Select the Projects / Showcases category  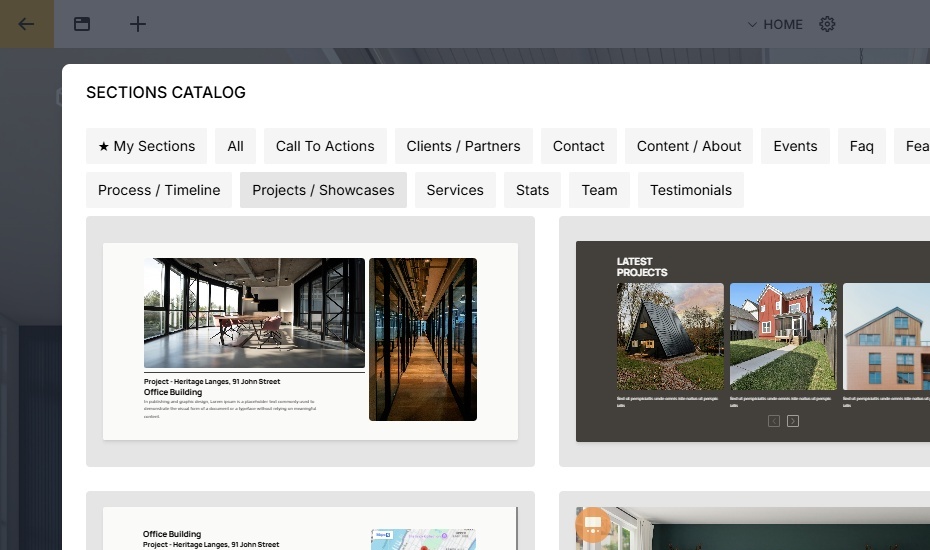tap(323, 190)
